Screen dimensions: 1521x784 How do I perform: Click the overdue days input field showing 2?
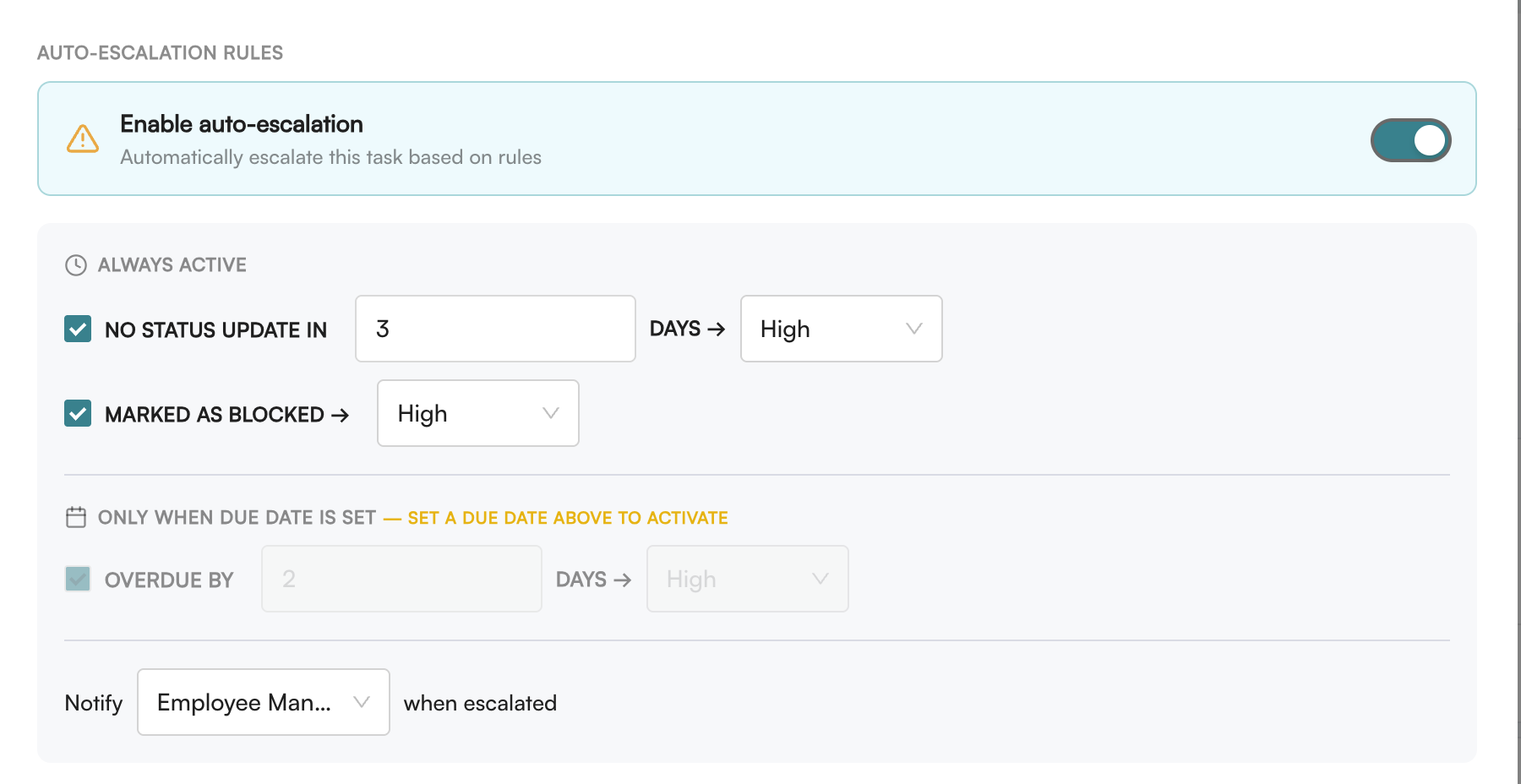point(401,579)
